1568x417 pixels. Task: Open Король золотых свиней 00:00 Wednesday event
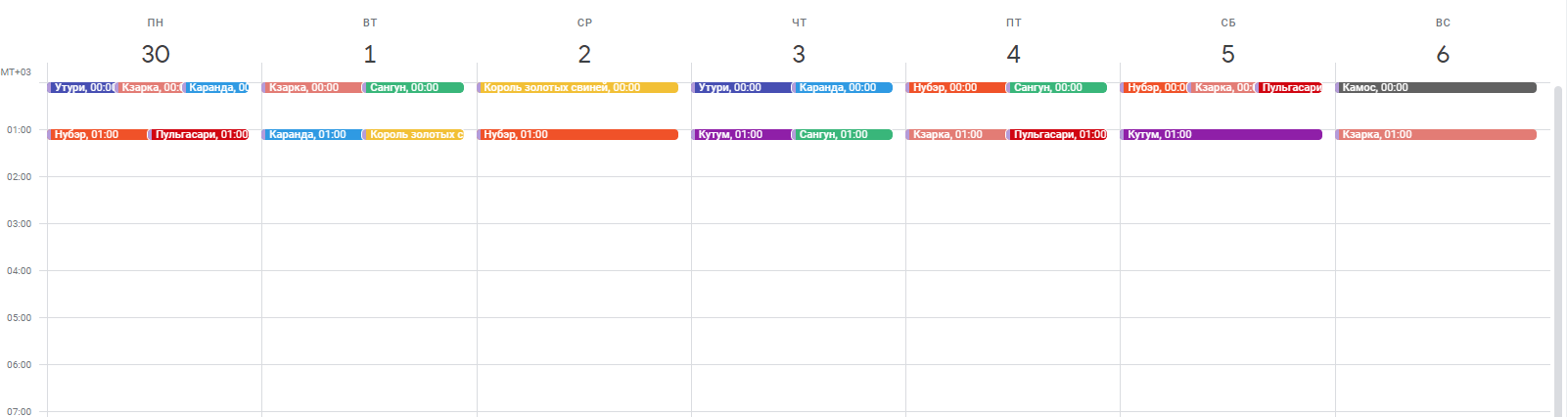pyautogui.click(x=577, y=88)
